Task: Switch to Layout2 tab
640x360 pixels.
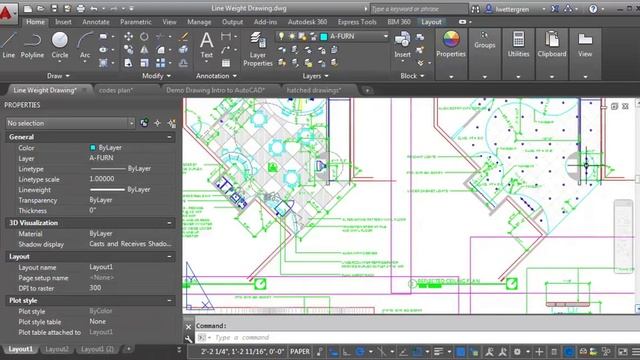Action: (57, 349)
